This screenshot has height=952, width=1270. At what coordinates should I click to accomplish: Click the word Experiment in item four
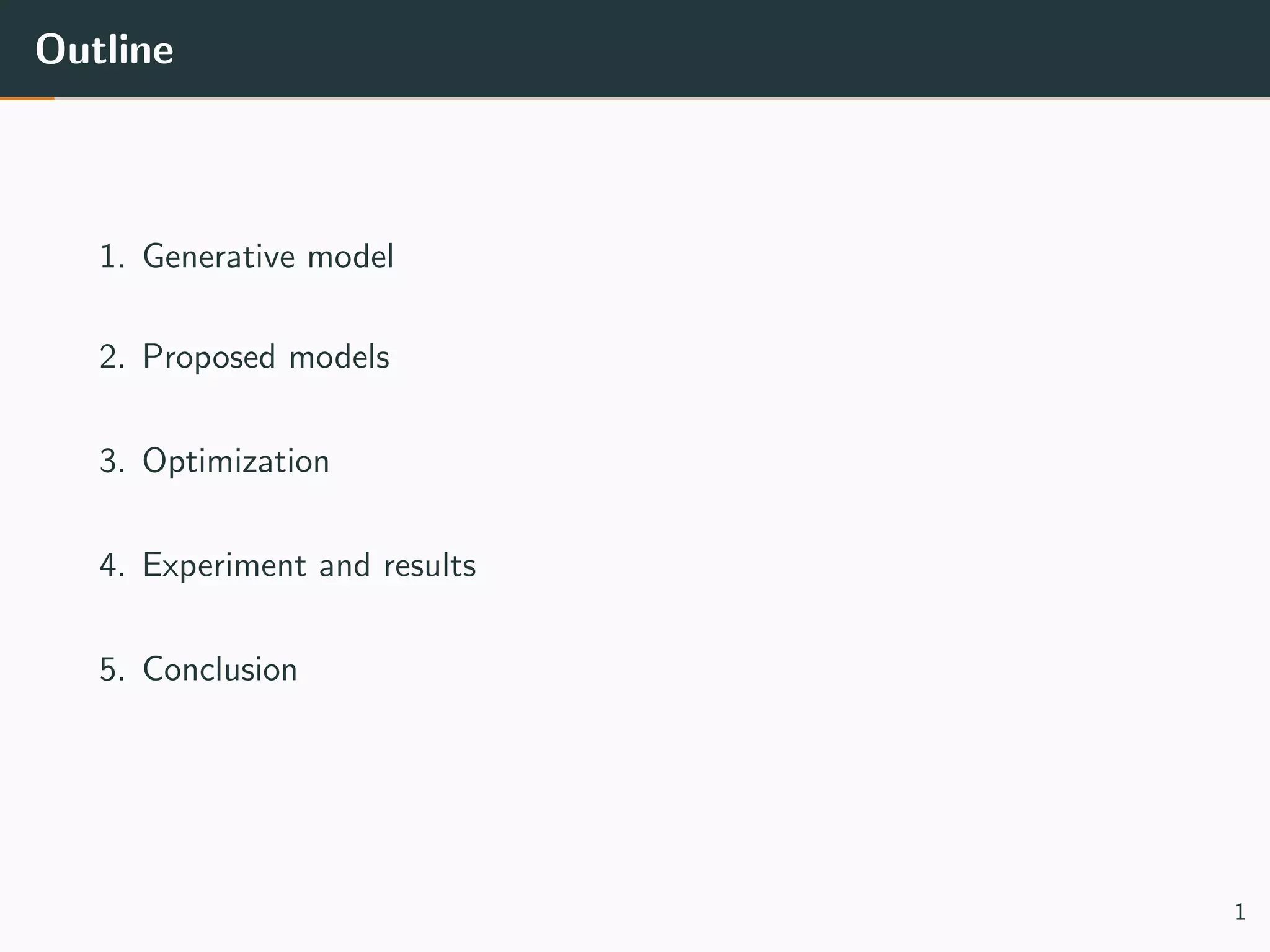[224, 566]
